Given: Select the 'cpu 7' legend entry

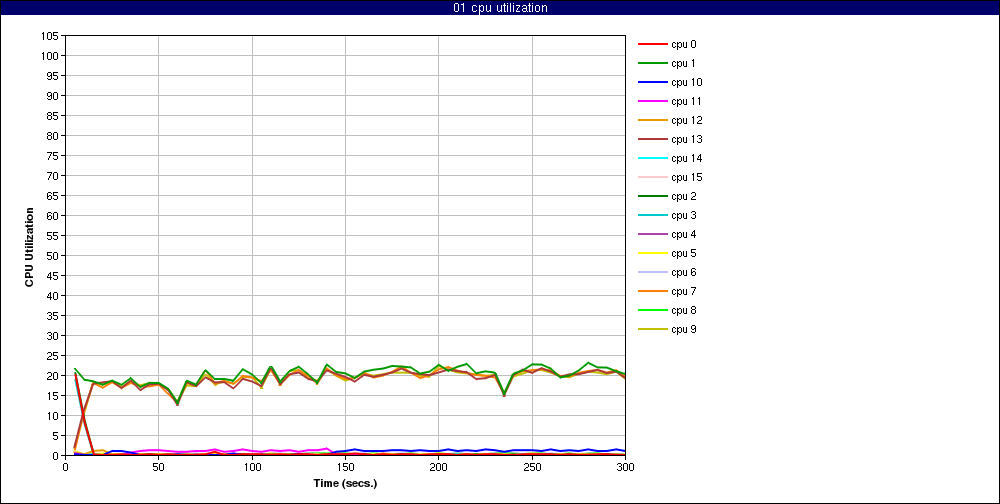Looking at the screenshot, I should [667, 292].
